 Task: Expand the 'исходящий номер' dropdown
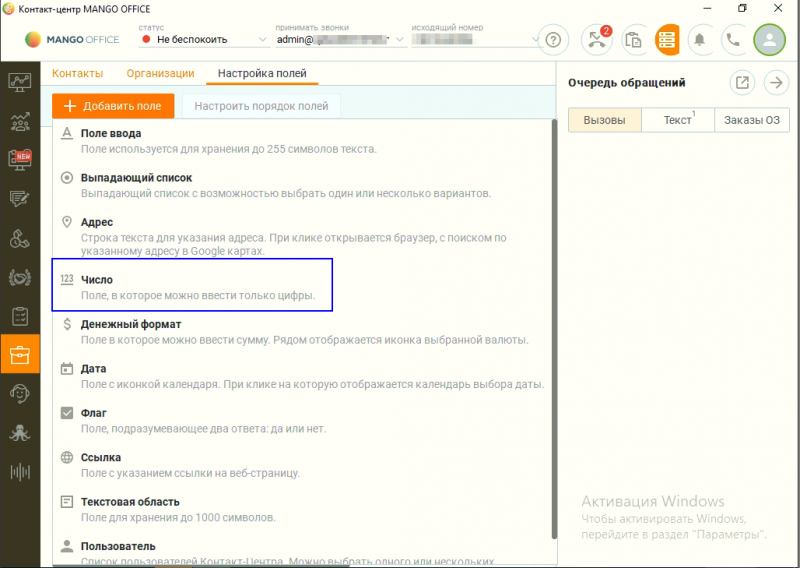click(x=474, y=40)
